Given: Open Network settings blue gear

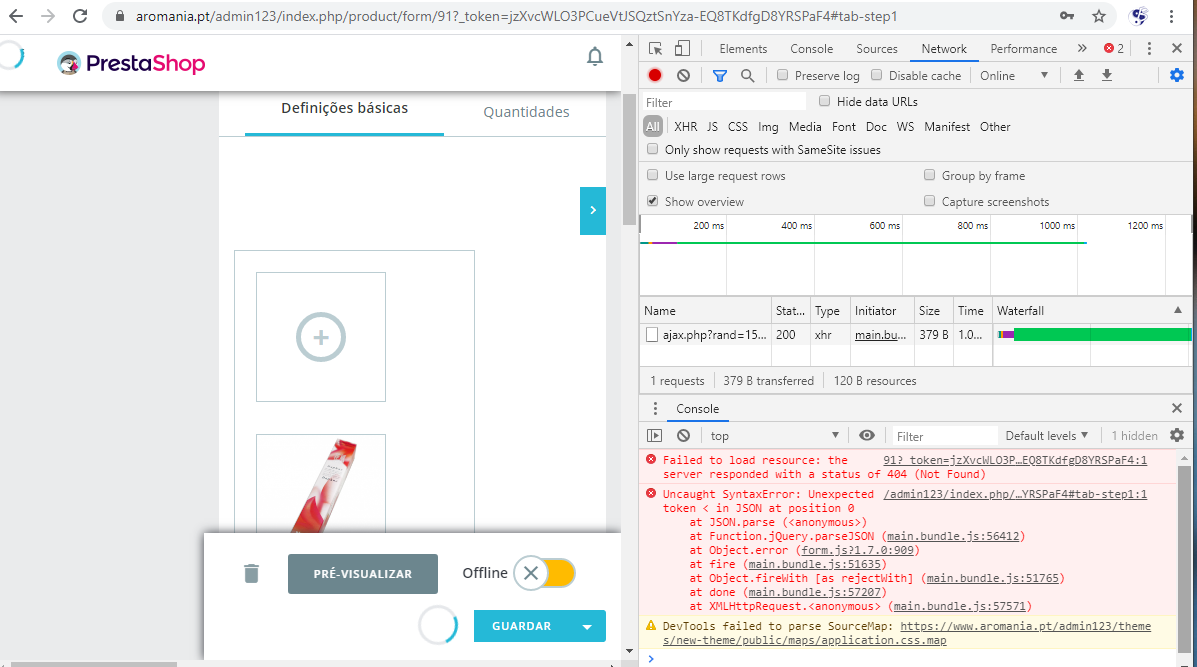Looking at the screenshot, I should (x=1177, y=76).
